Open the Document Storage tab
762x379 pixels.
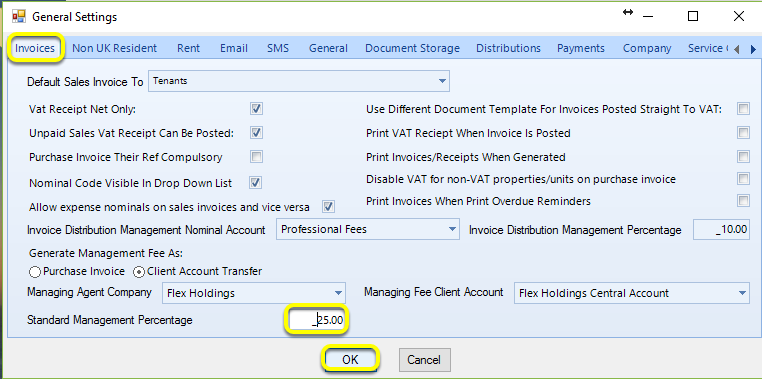(413, 48)
